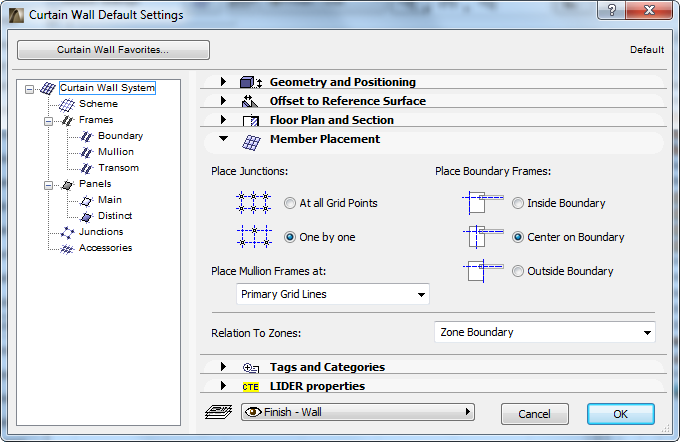Select Inside Boundary radio button
Viewport: 680px width, 442px height.
pos(518,203)
